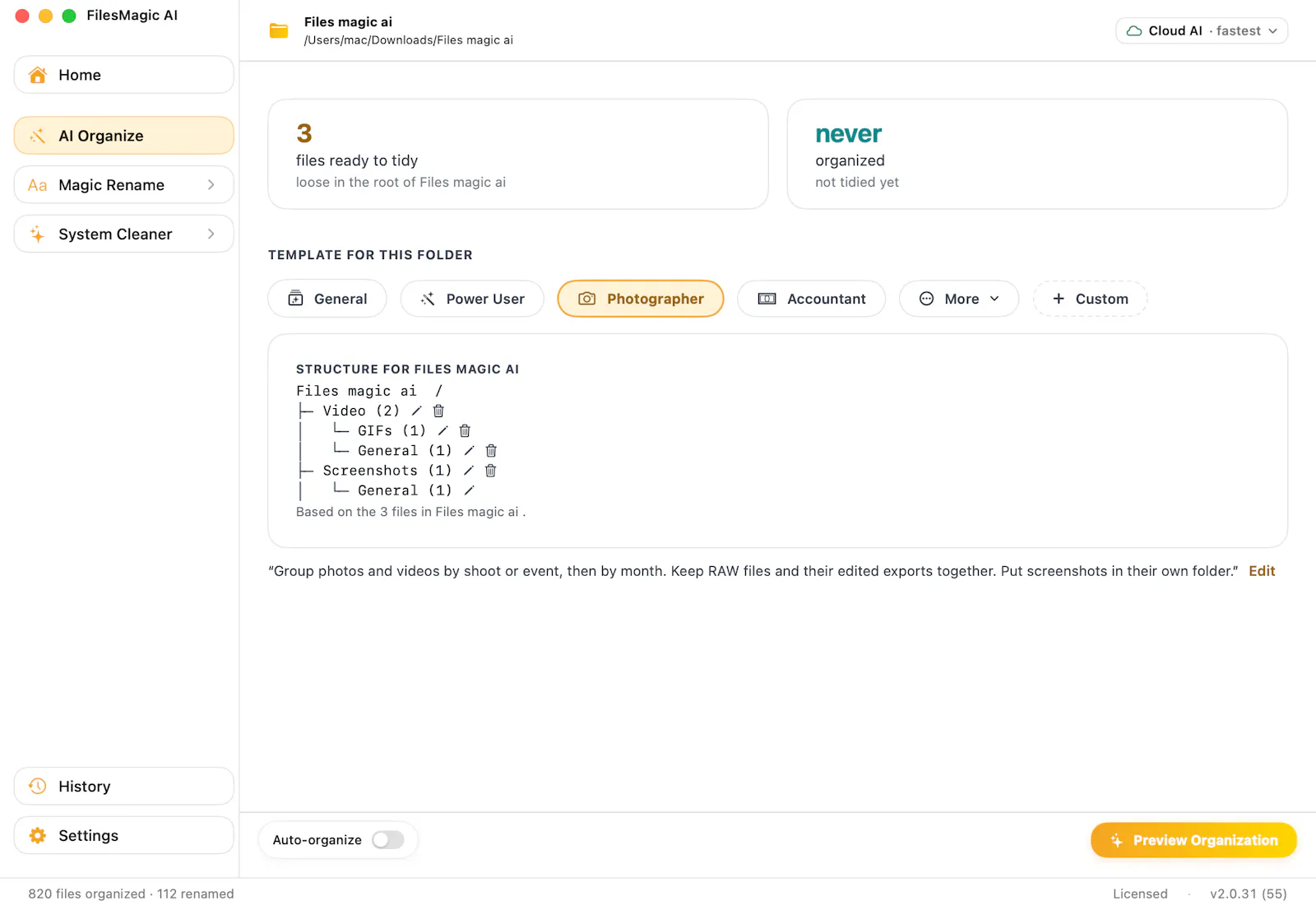Click the folder path /Users/mac/Downloads/Files magic ai
Viewport: 1316px width, 910px height.
pyautogui.click(x=409, y=40)
